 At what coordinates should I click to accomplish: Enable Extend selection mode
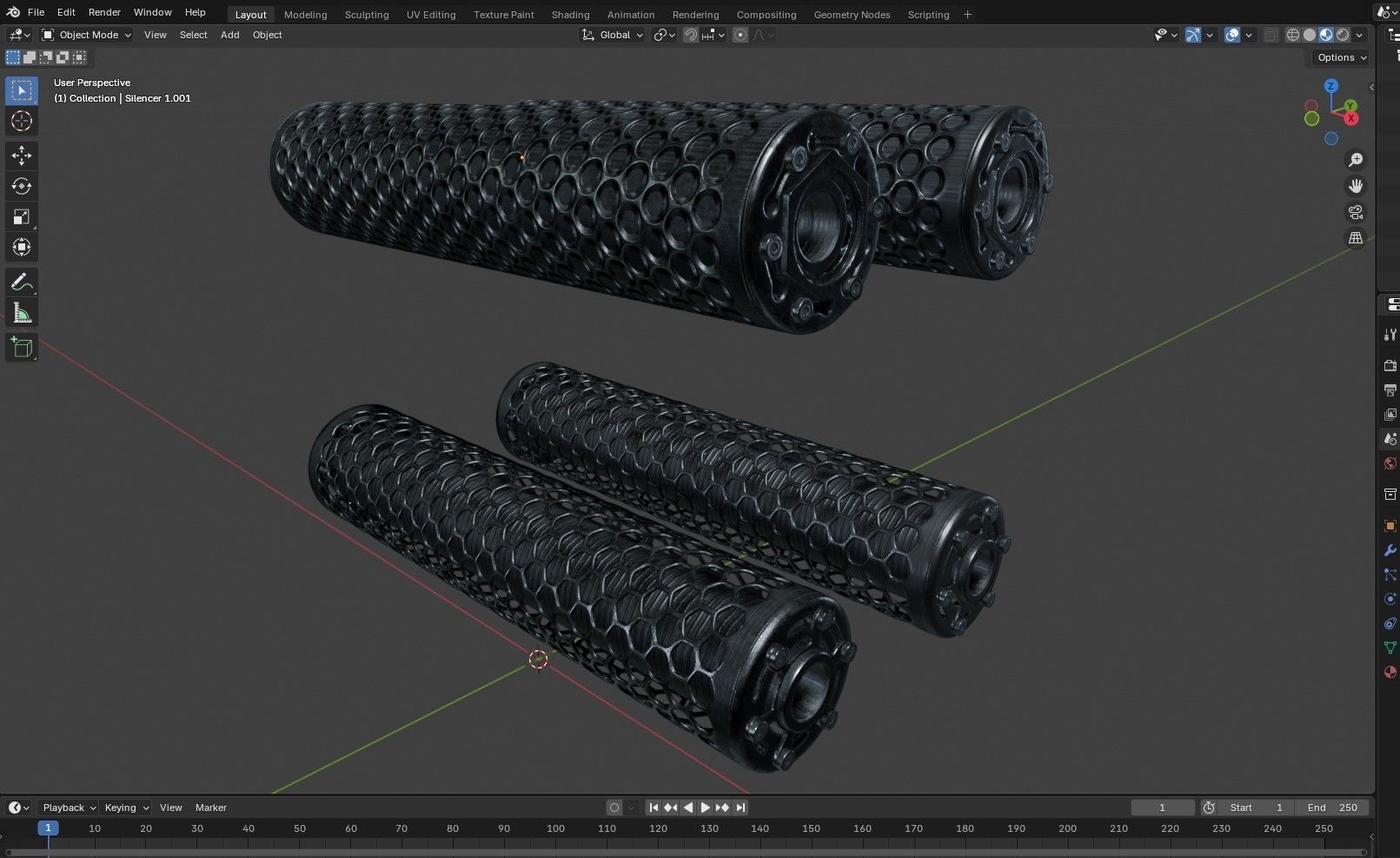click(x=30, y=57)
